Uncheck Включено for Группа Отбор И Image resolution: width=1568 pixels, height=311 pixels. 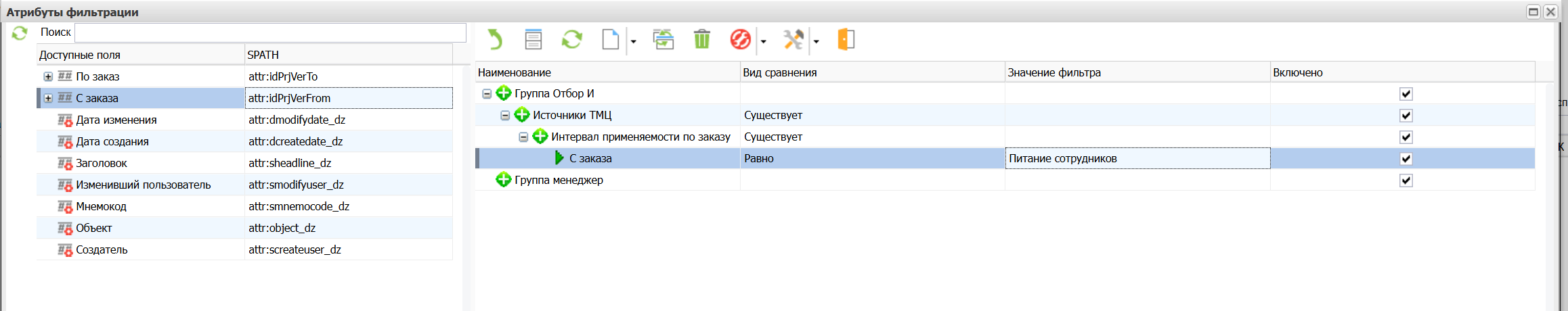click(x=1406, y=94)
